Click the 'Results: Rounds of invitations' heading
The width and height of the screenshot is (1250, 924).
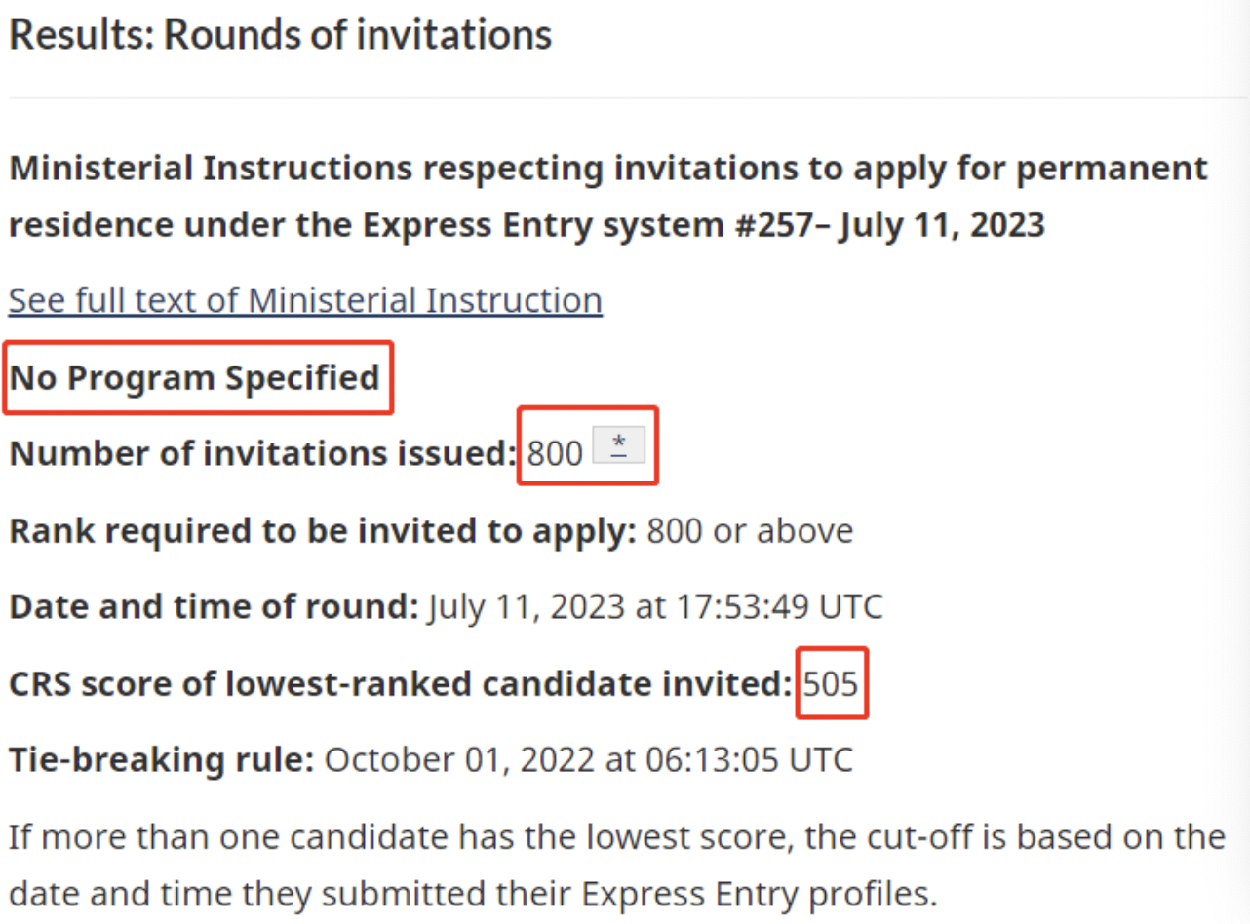click(280, 35)
